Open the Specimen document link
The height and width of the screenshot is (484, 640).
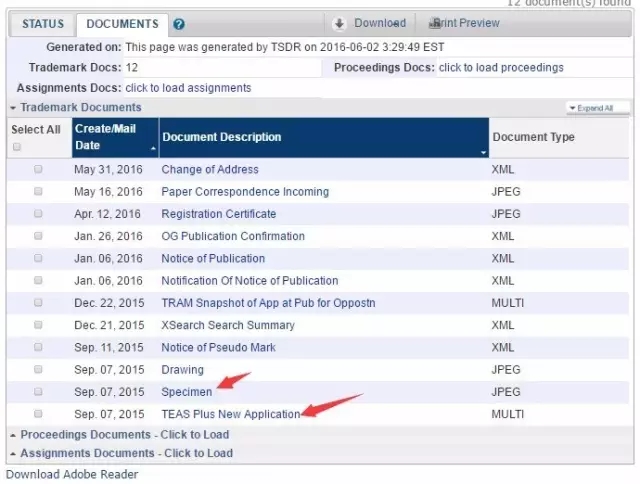click(187, 392)
